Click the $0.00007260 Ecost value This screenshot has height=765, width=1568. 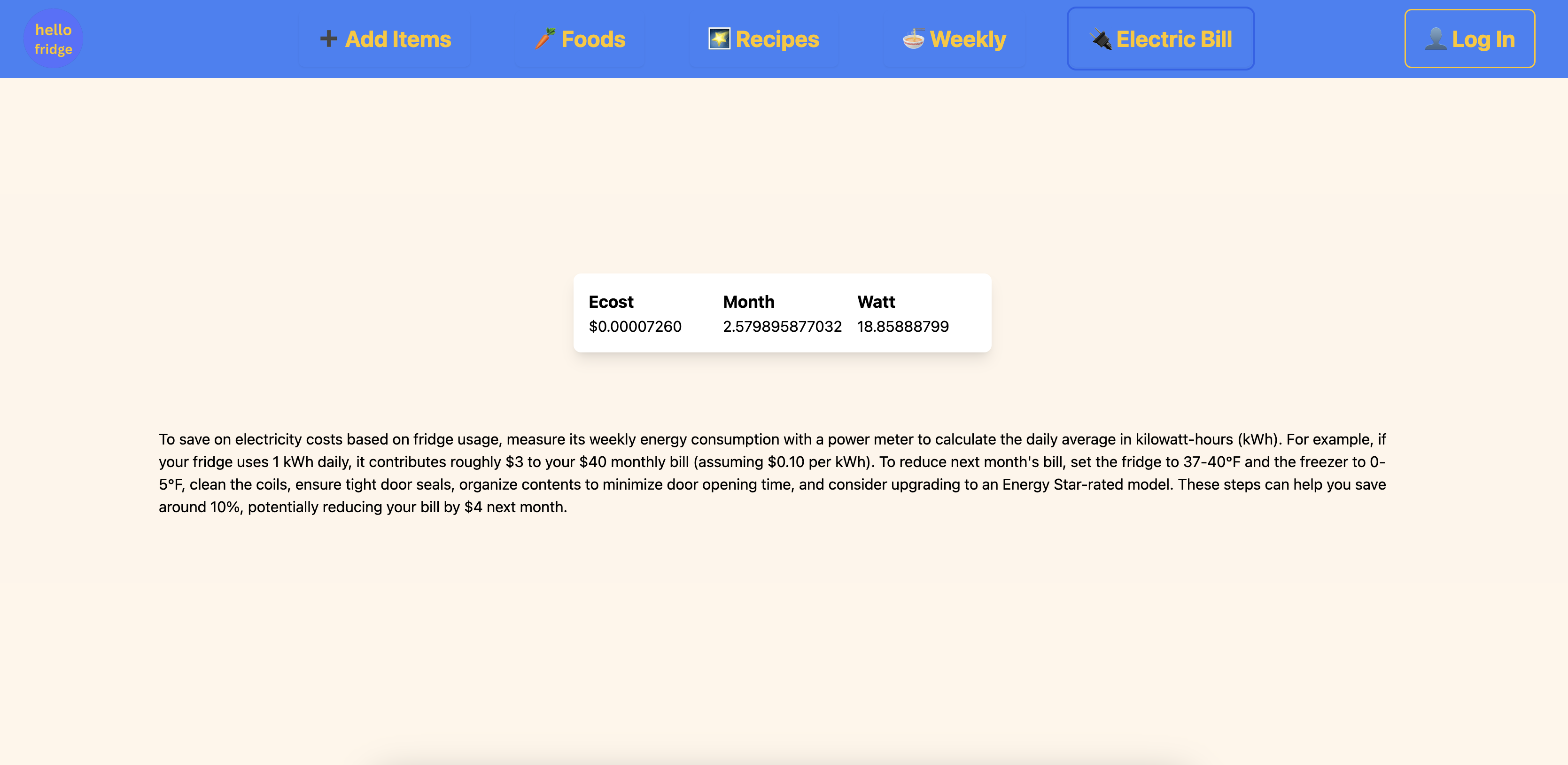[635, 327]
